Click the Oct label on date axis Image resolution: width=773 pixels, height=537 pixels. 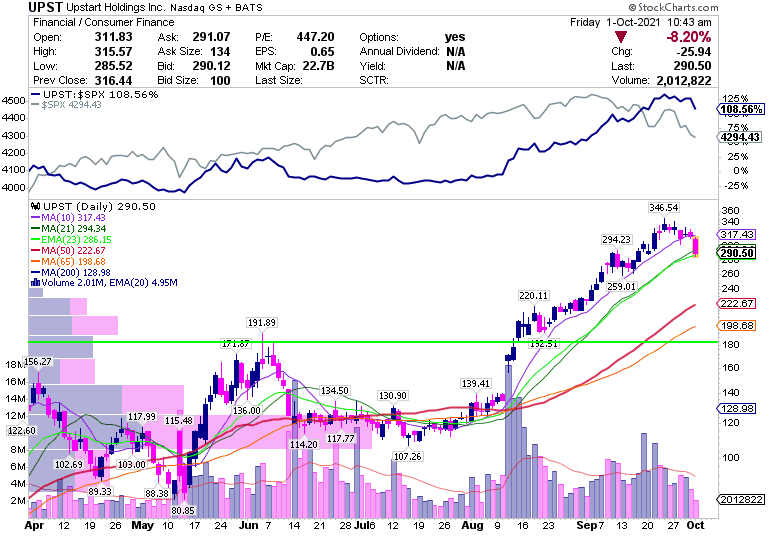coord(696,525)
